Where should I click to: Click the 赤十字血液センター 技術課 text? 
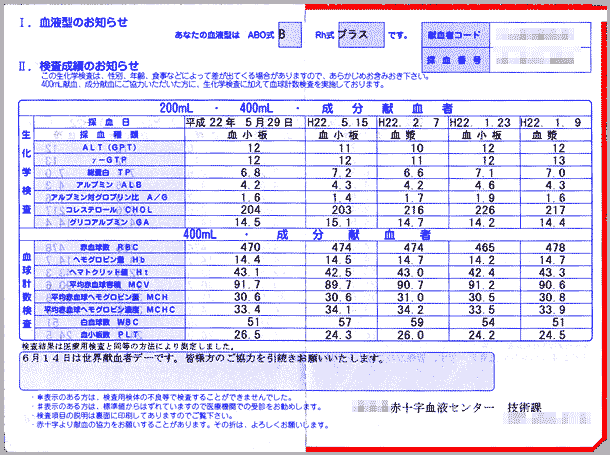click(x=465, y=408)
